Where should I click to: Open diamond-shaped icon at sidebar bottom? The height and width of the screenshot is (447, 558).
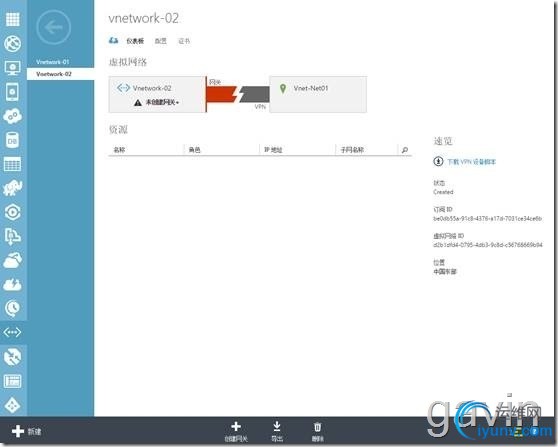coord(12,405)
